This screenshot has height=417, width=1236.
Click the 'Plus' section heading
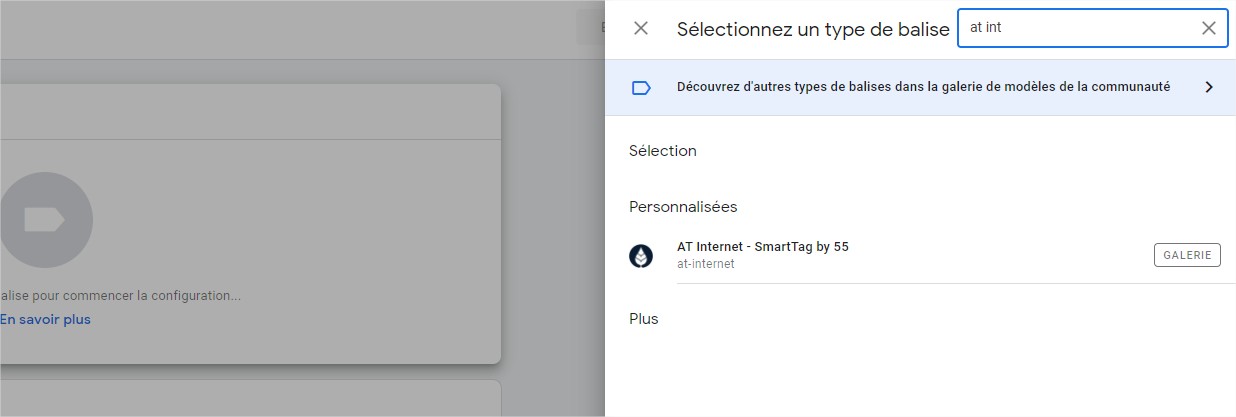click(x=644, y=319)
